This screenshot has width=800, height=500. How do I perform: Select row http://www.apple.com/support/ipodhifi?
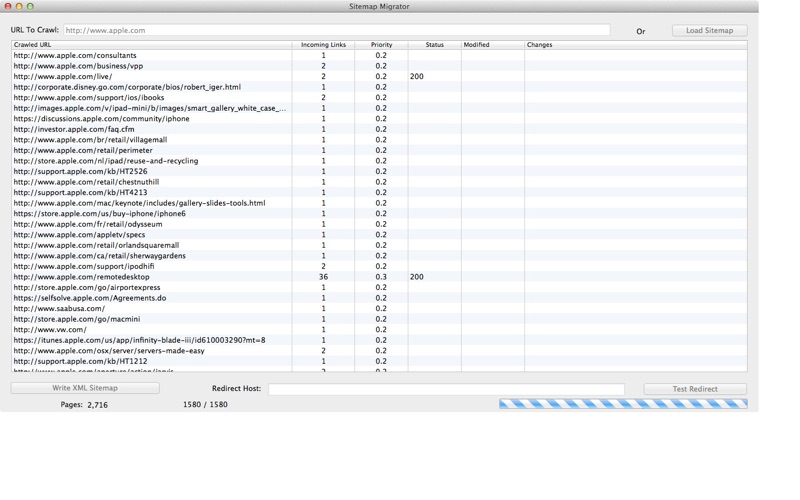(379, 266)
